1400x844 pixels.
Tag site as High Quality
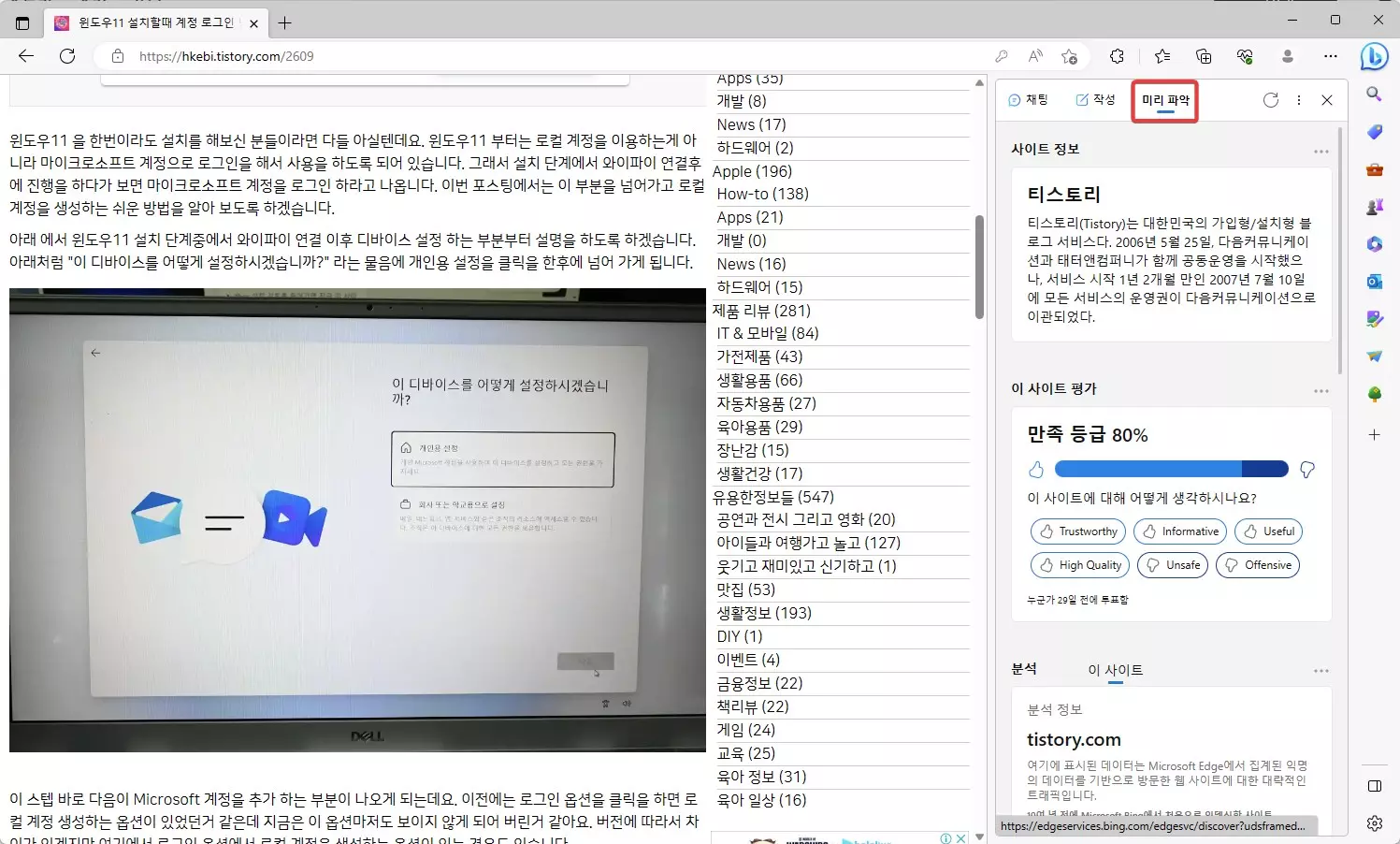[1080, 565]
